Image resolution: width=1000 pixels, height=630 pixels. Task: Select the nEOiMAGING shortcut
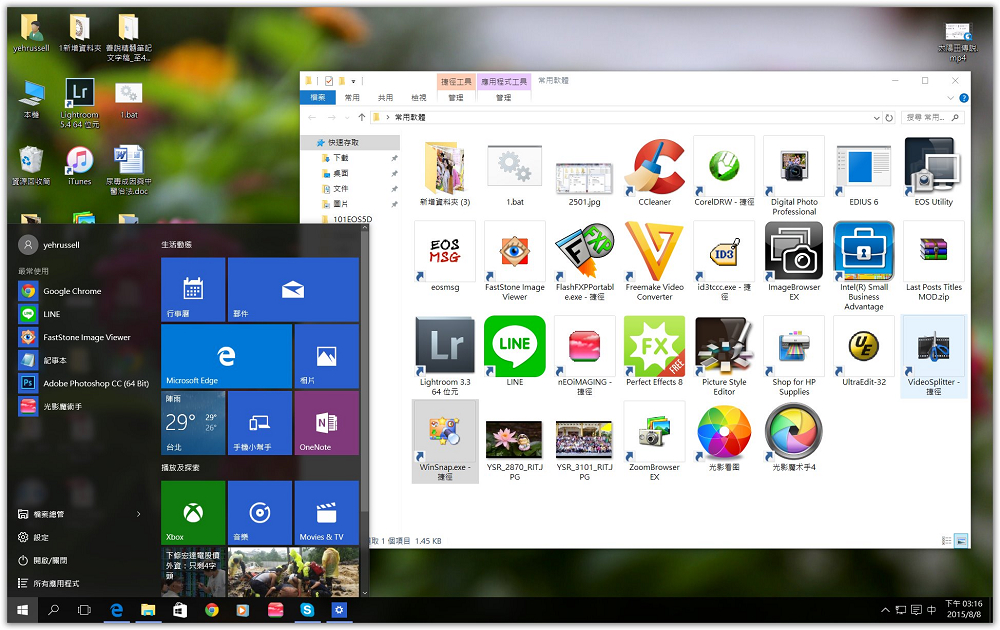tap(584, 356)
